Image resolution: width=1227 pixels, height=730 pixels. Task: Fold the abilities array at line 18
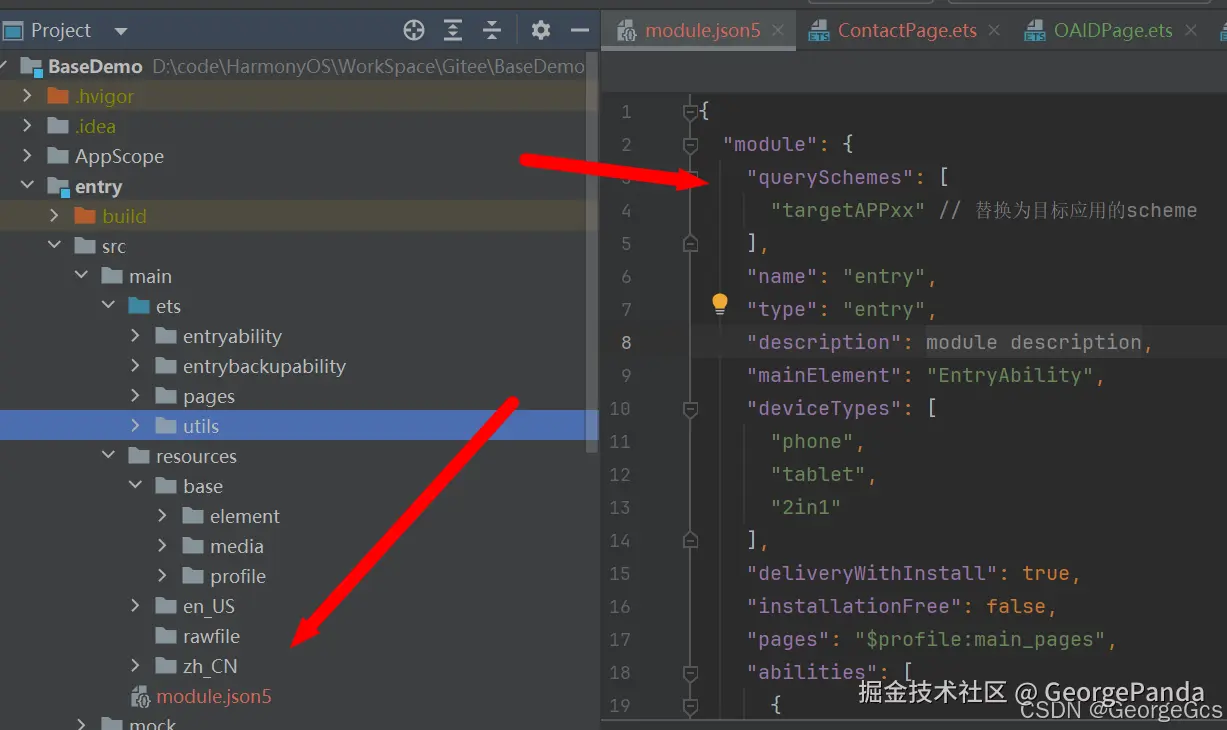click(x=690, y=672)
